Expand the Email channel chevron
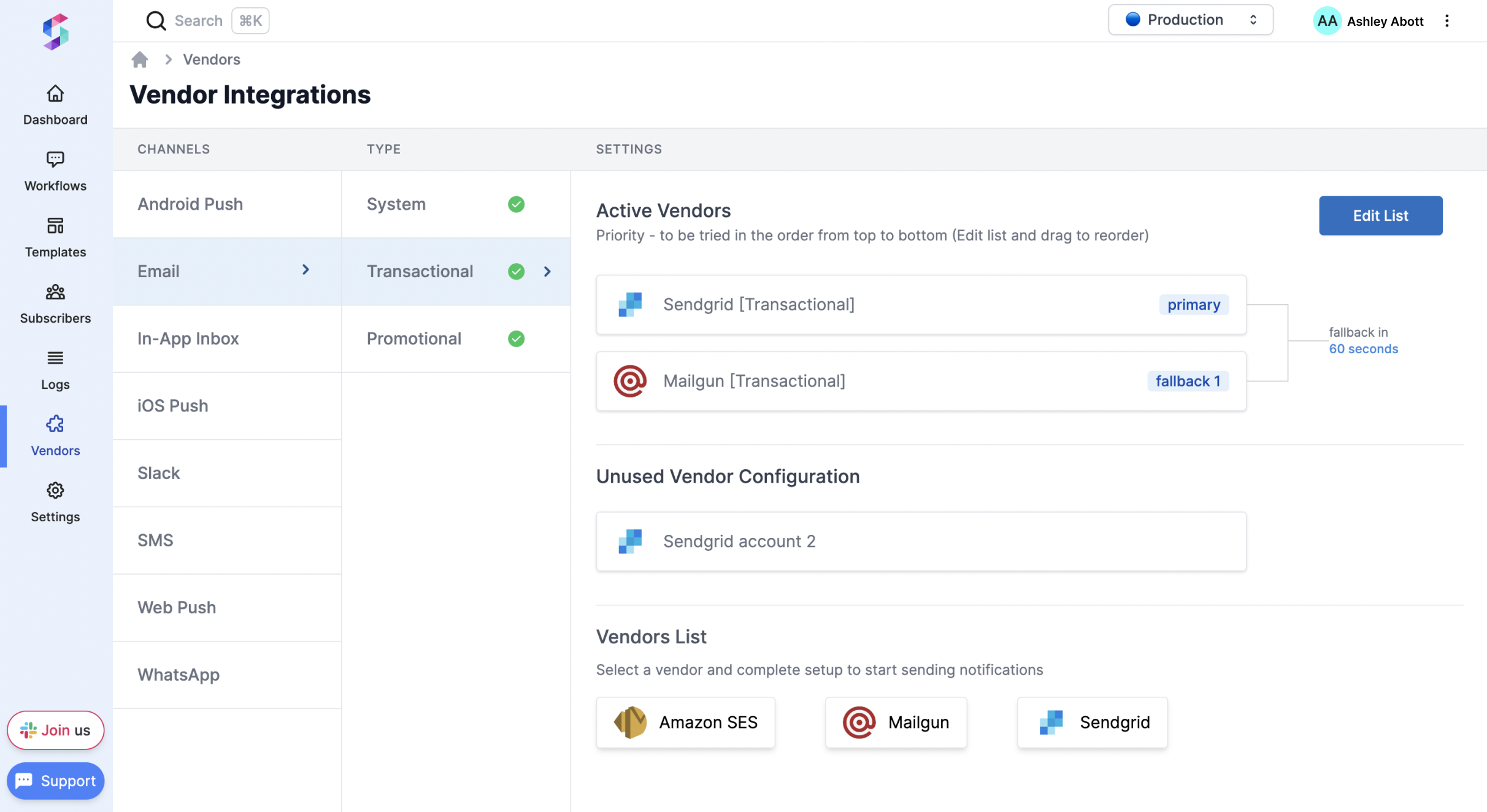 point(305,270)
